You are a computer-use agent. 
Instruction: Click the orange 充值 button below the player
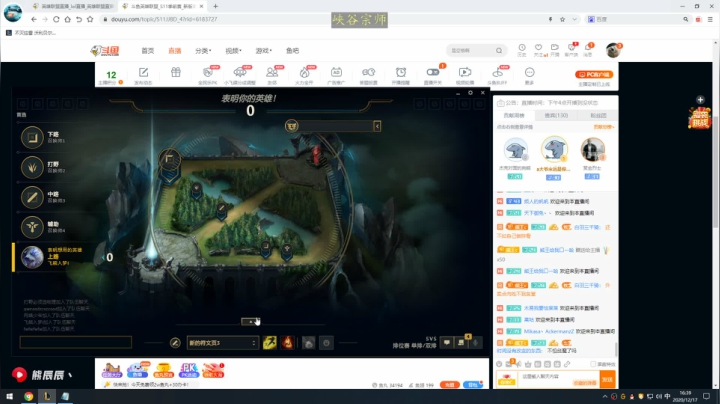tap(450, 385)
